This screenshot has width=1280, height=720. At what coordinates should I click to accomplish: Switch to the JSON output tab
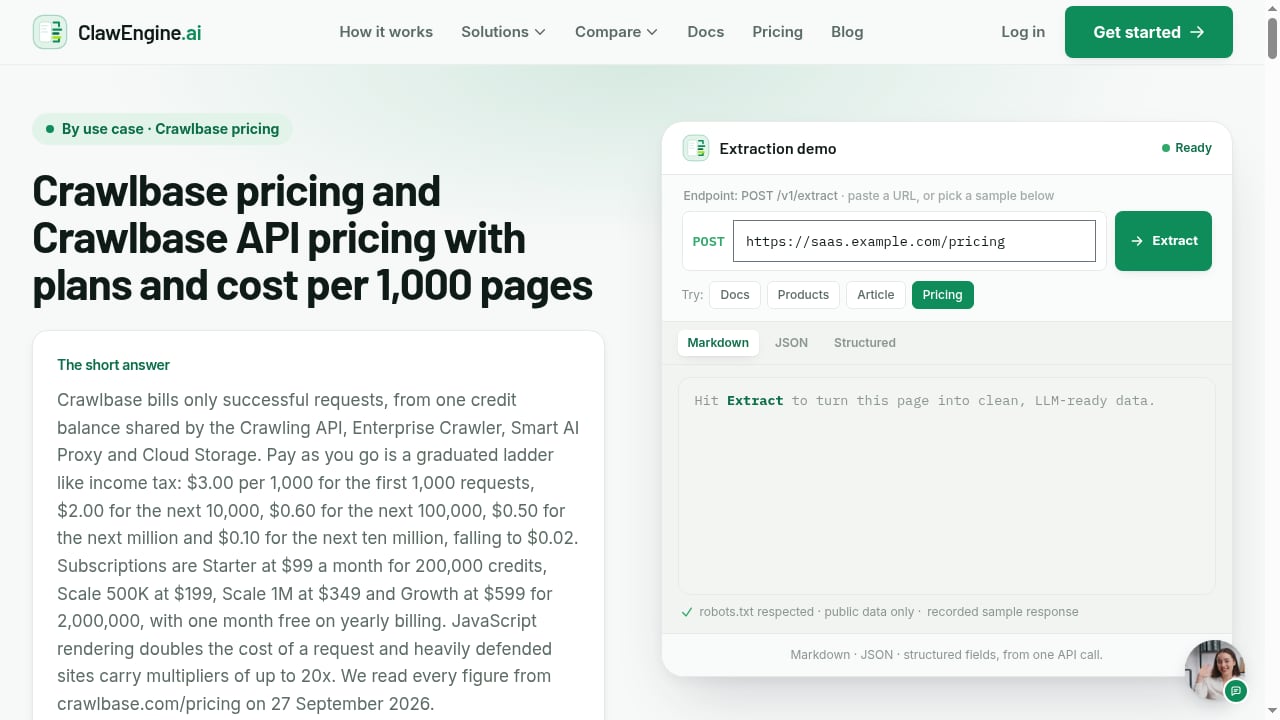click(x=791, y=343)
